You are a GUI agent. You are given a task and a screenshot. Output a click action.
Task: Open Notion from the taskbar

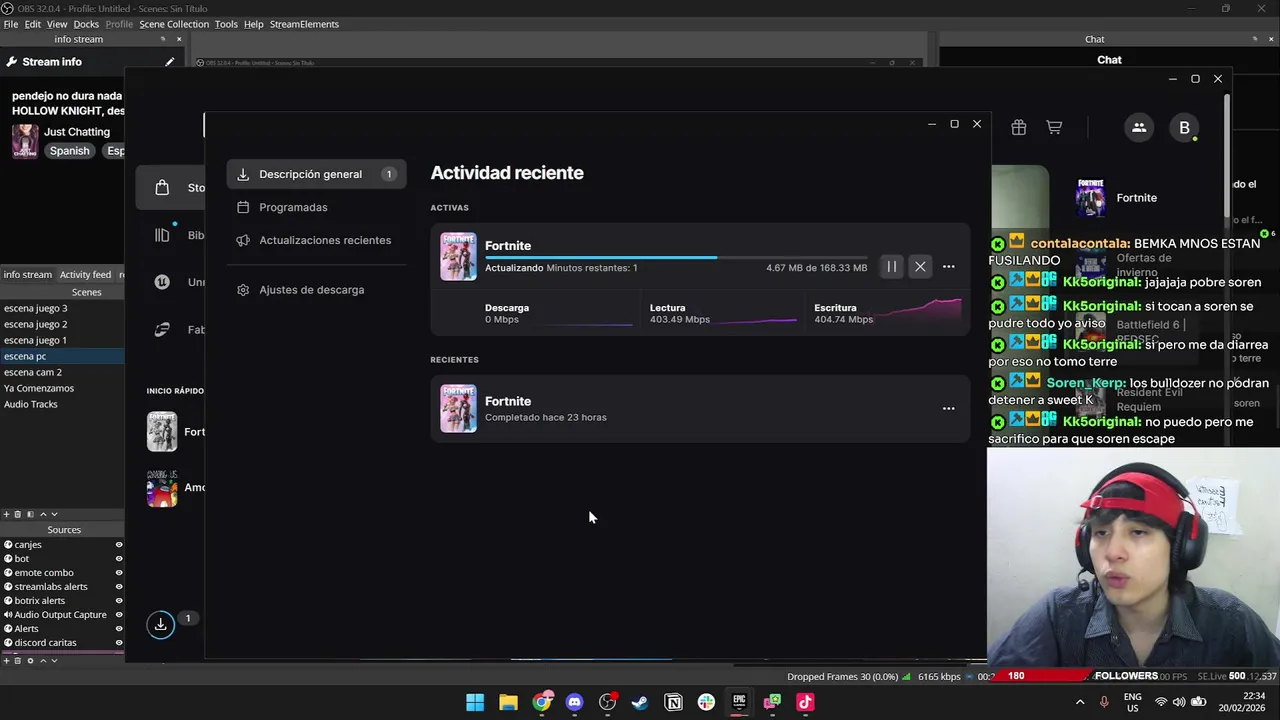tap(673, 702)
